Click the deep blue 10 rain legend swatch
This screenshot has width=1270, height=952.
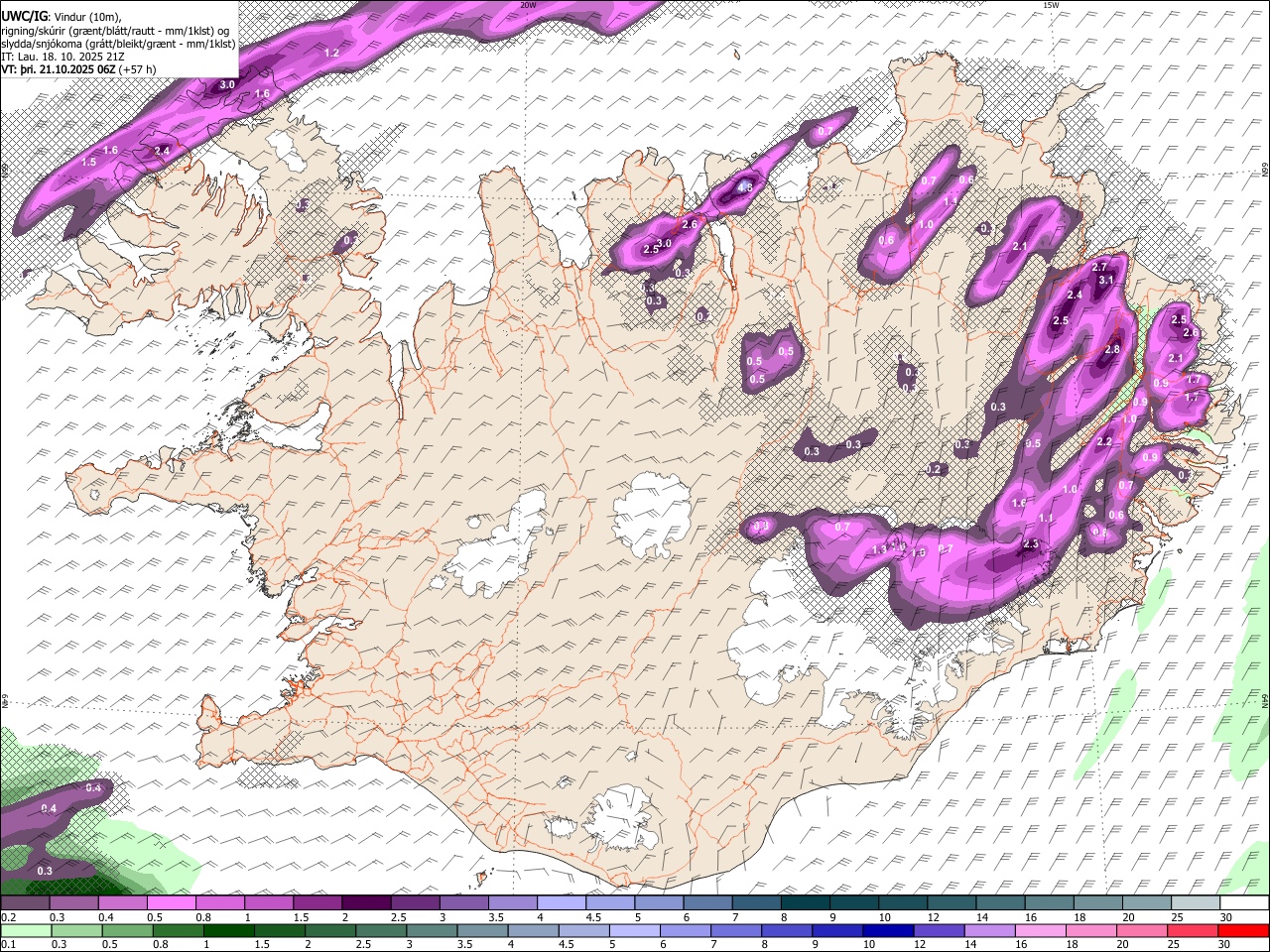click(x=886, y=930)
